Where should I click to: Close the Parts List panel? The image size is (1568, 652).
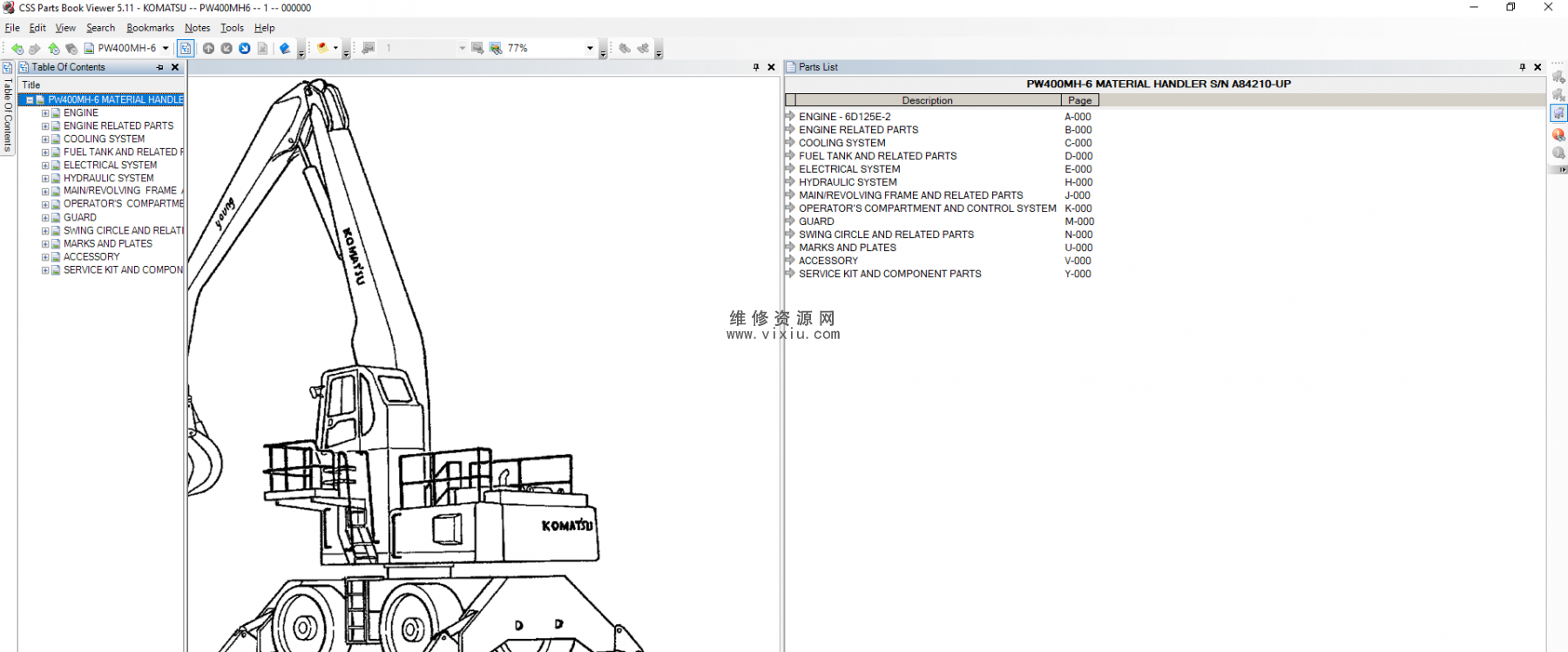[1538, 67]
